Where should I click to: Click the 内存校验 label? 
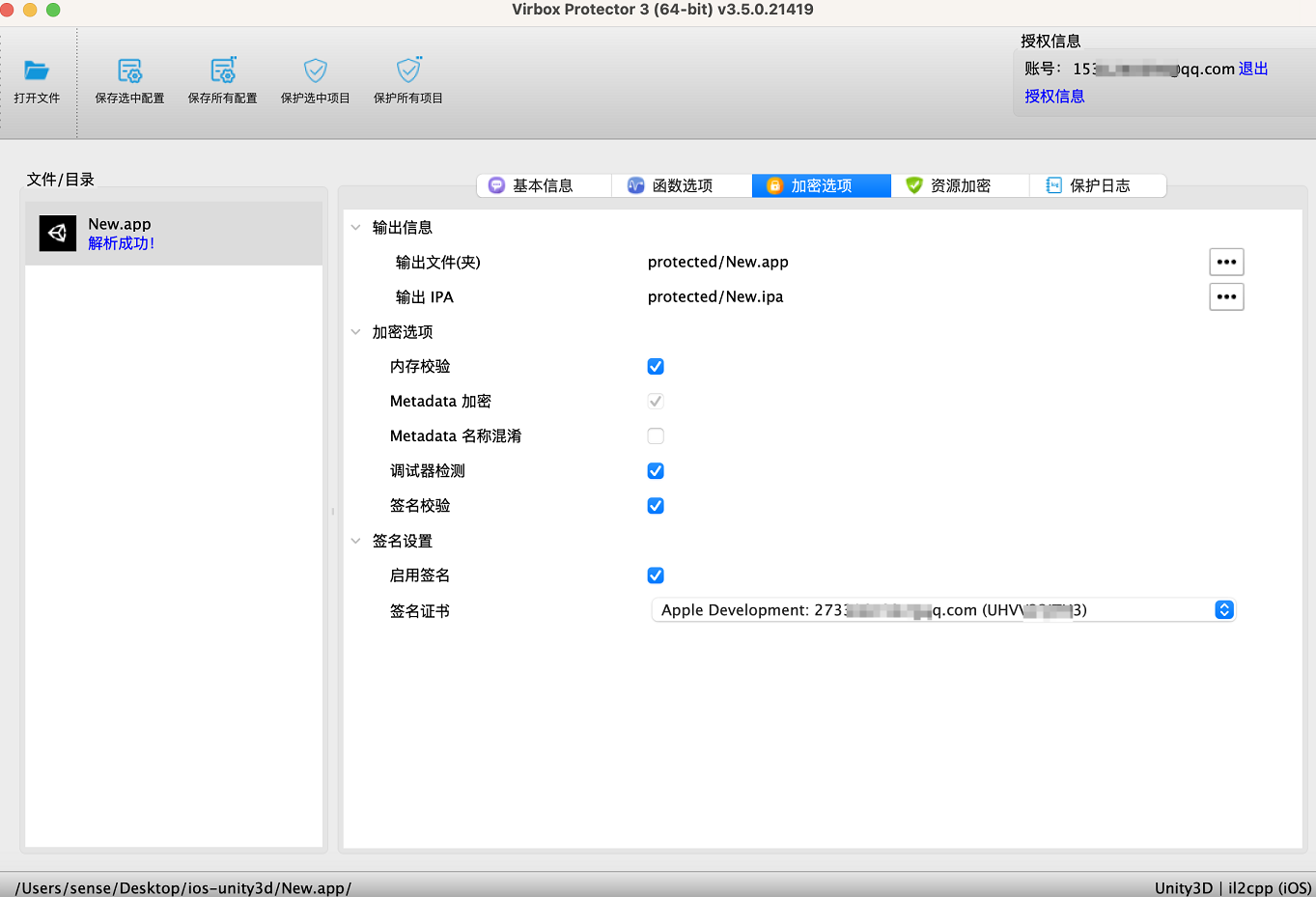[420, 367]
